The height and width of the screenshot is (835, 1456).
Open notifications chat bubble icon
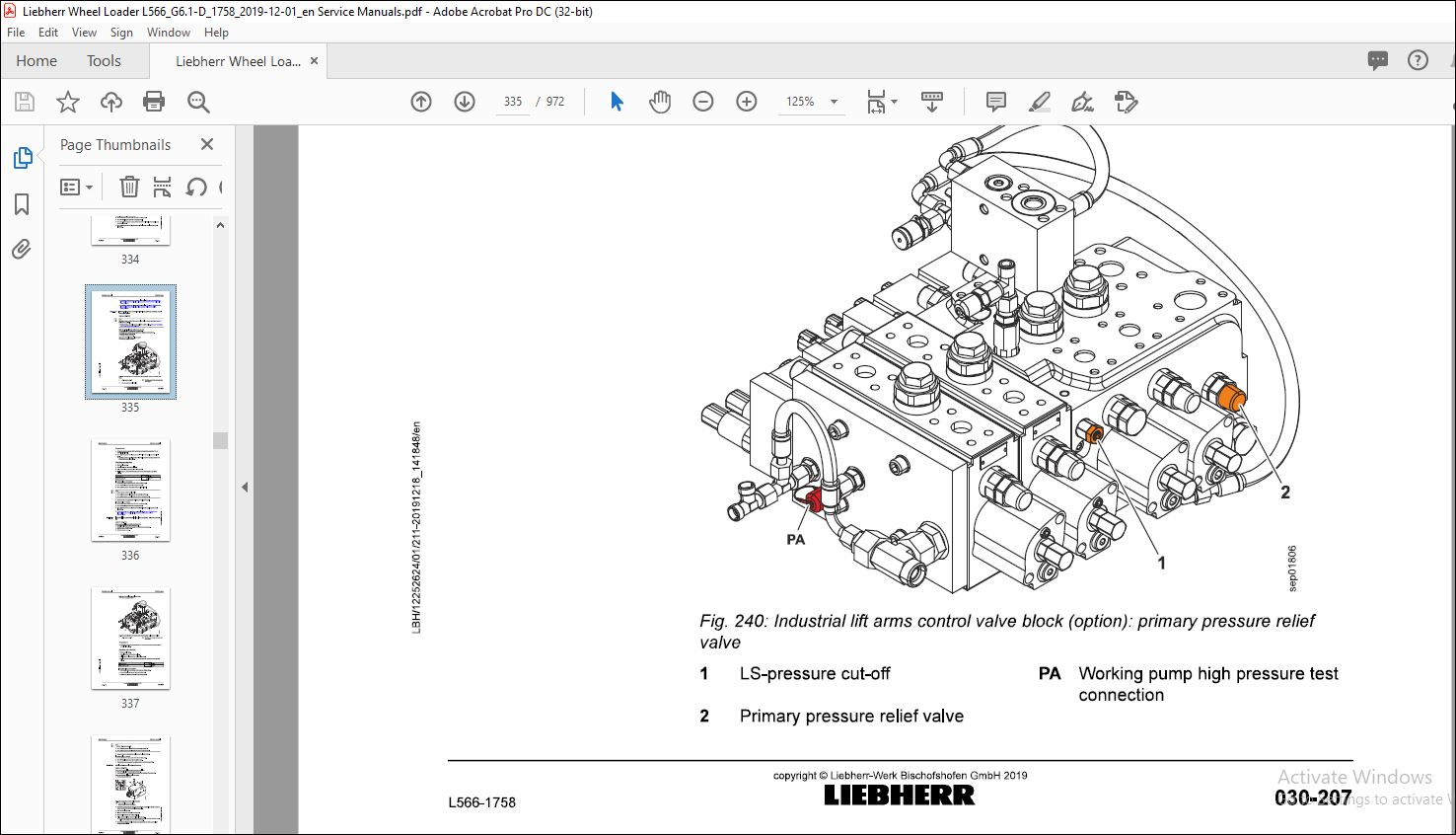1378,61
